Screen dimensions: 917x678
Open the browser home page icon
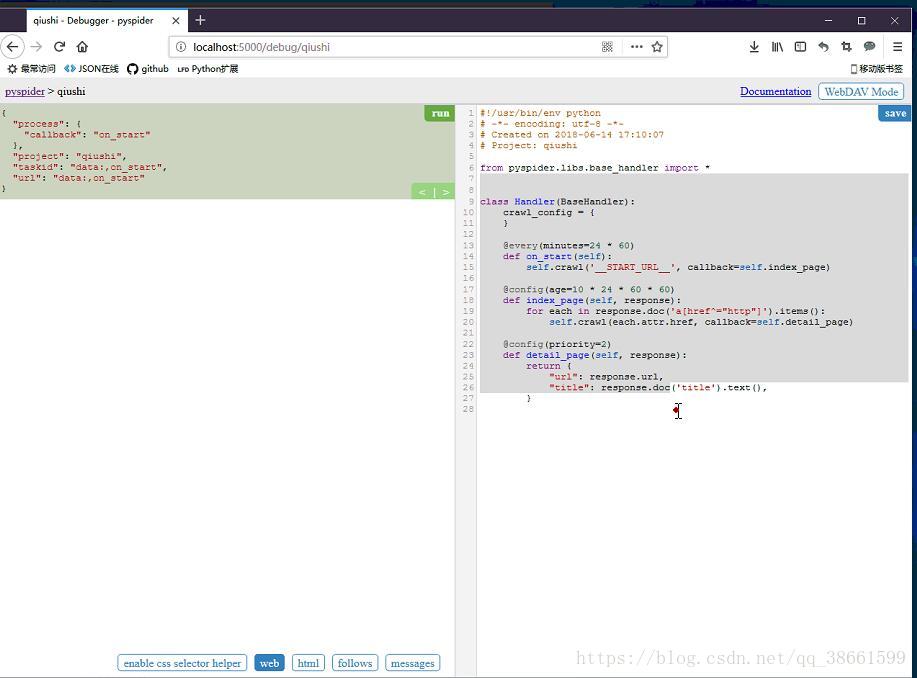tap(82, 47)
